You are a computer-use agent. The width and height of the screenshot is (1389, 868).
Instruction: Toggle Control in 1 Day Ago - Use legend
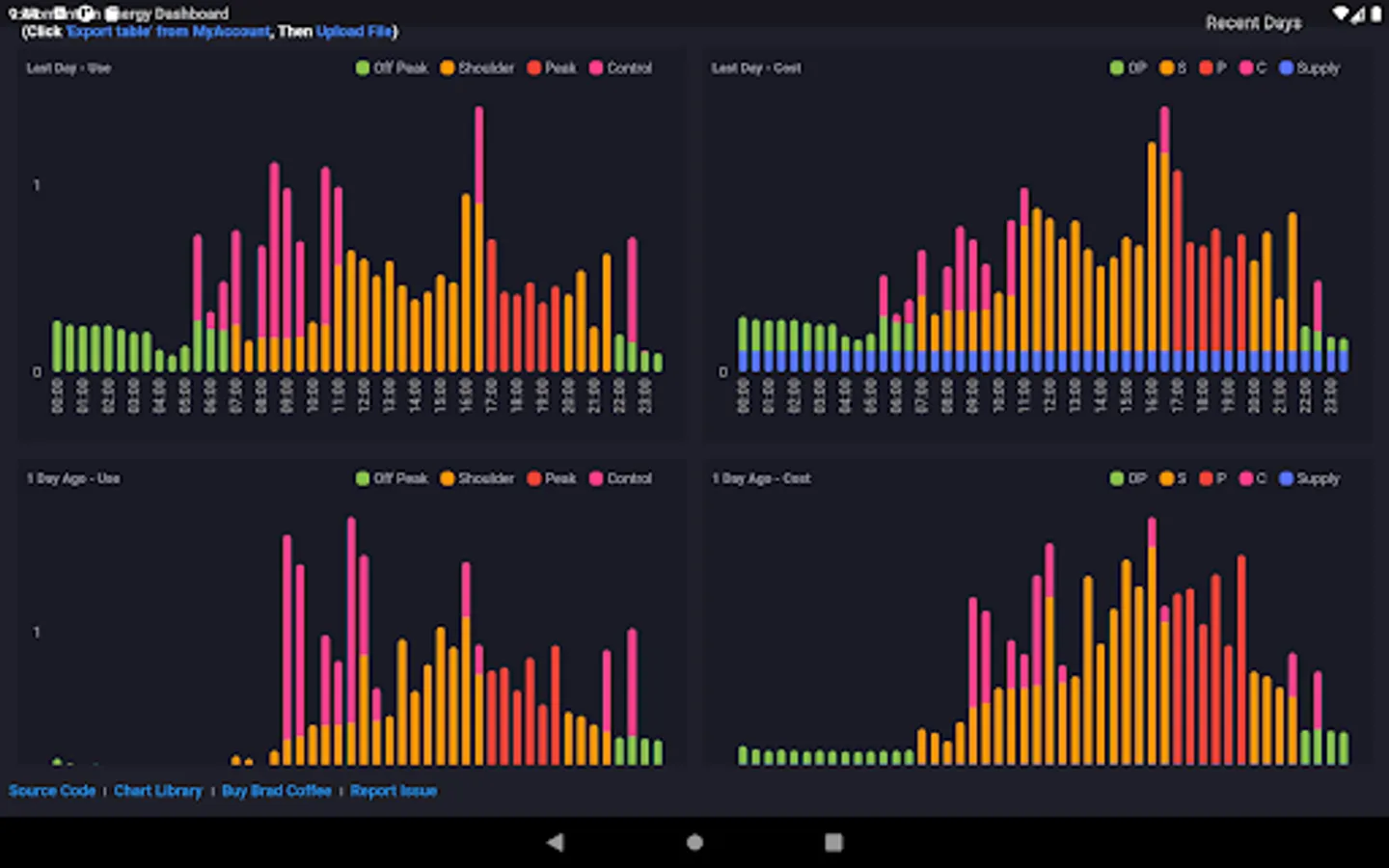coord(620,478)
